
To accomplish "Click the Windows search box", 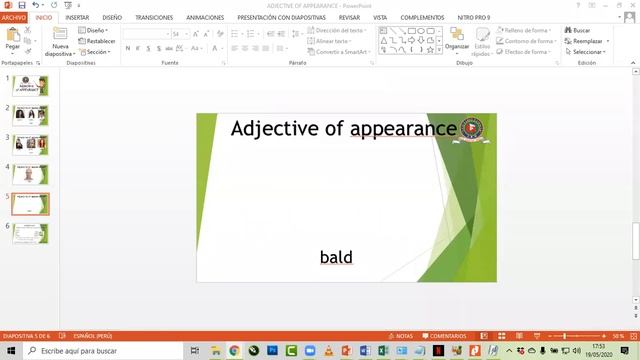I will [103, 351].
